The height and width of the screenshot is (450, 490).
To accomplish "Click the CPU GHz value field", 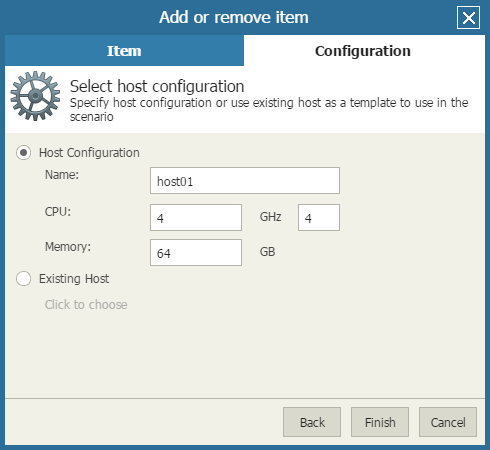I will coord(196,218).
